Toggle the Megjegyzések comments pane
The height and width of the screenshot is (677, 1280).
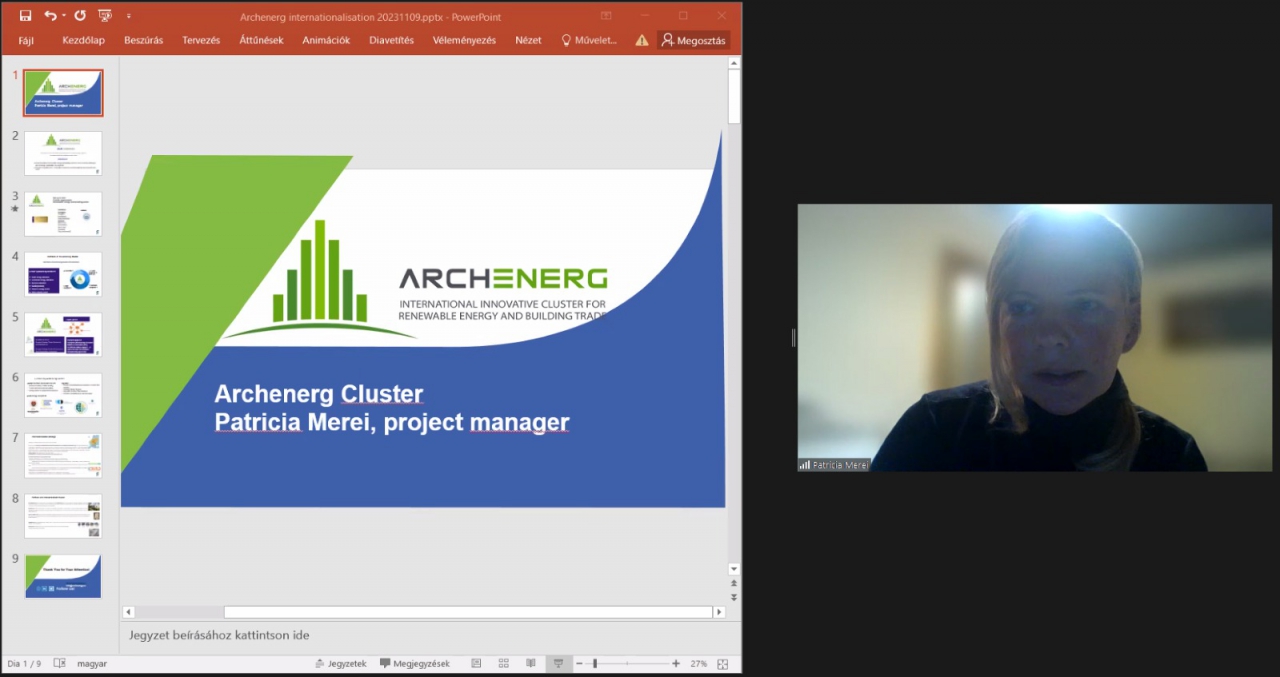415,664
